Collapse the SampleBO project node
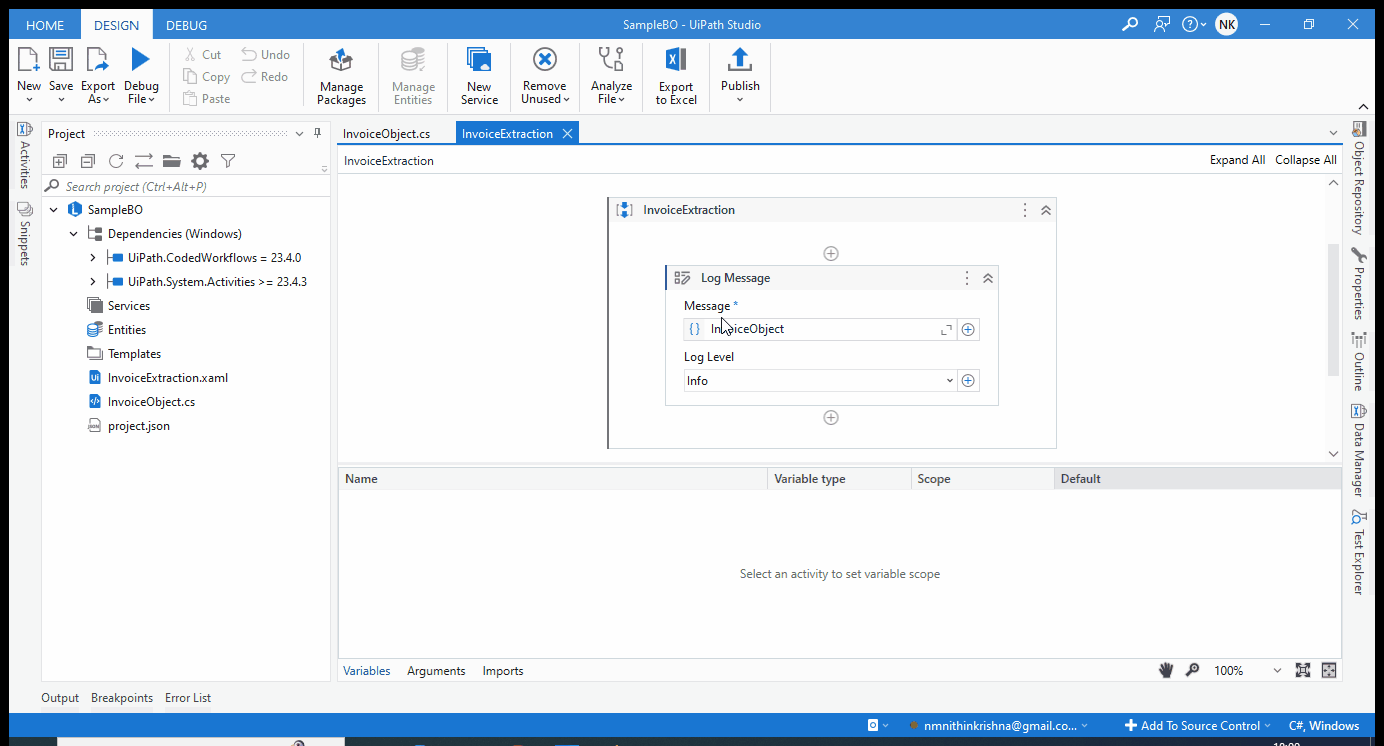Screen dimensions: 1384x746 click(53, 210)
